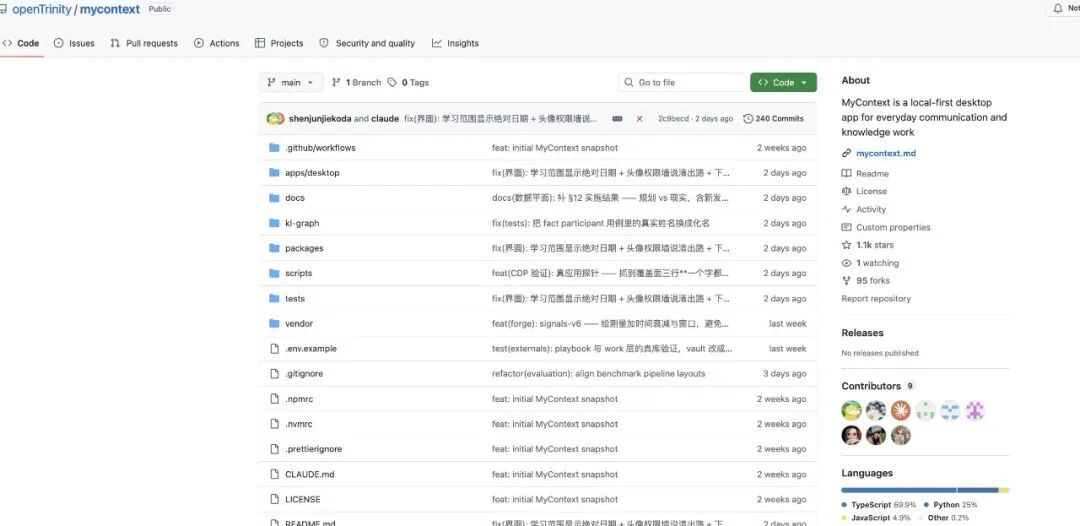
Task: Open the claude co-author link
Action: point(385,118)
